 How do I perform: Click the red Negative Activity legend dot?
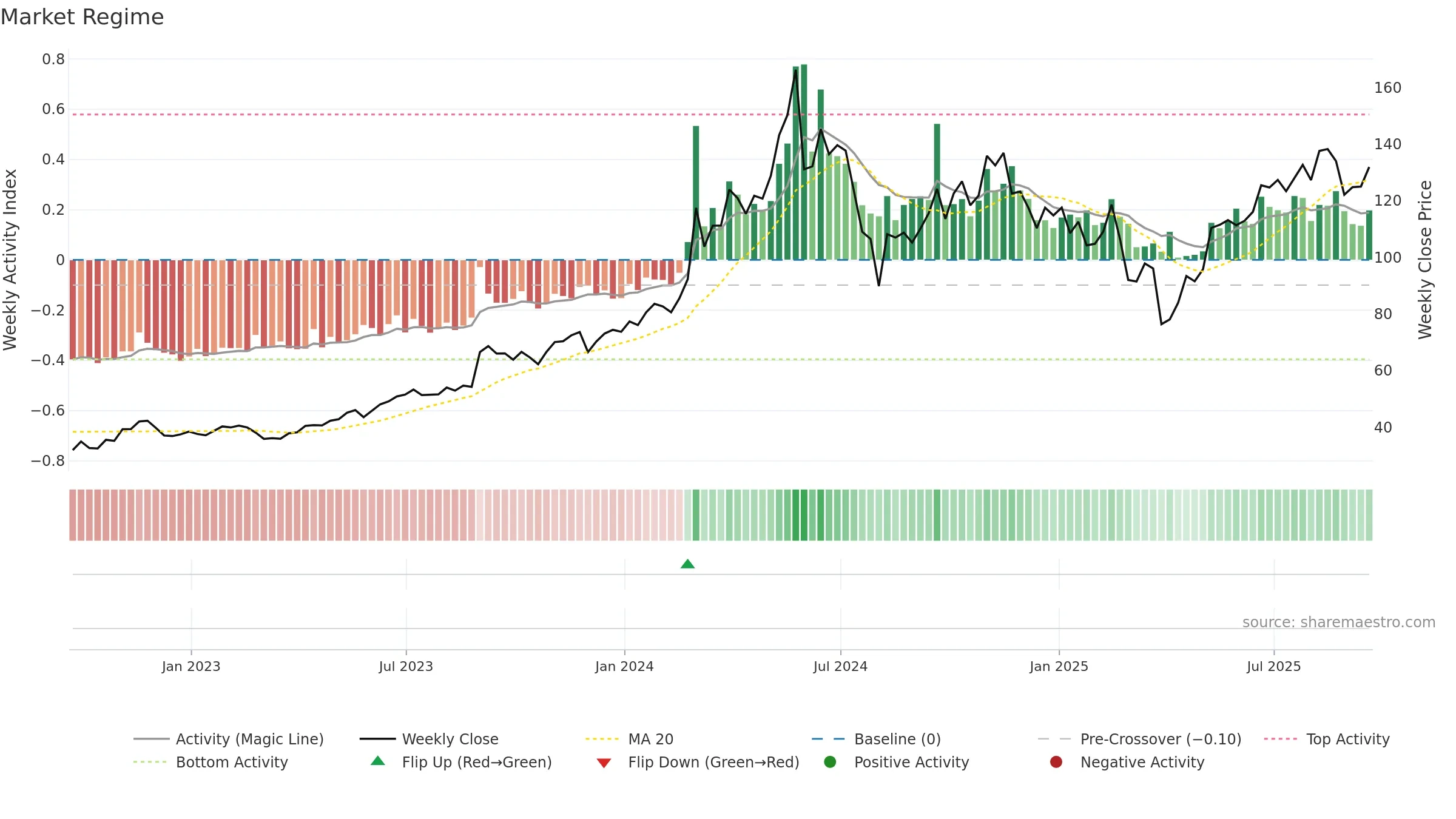pyautogui.click(x=1056, y=762)
